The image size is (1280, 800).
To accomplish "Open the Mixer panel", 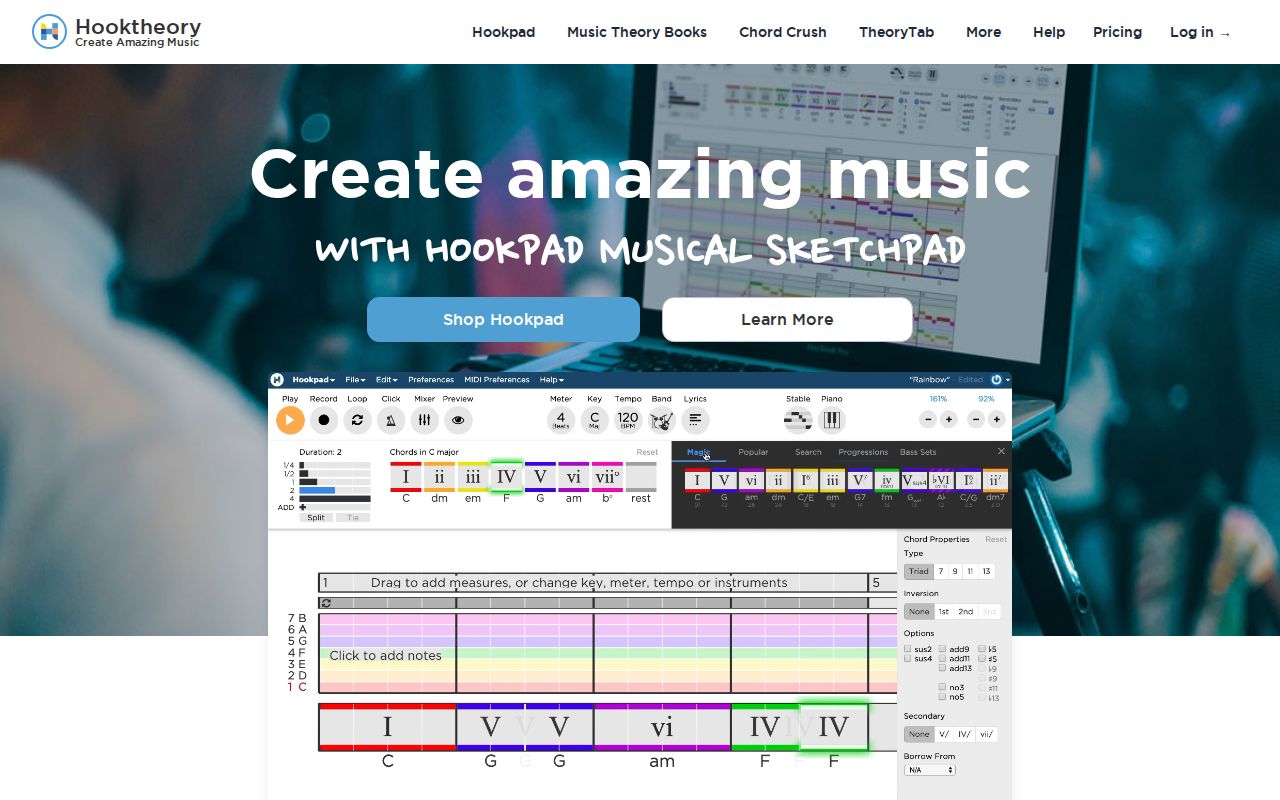I will (424, 420).
